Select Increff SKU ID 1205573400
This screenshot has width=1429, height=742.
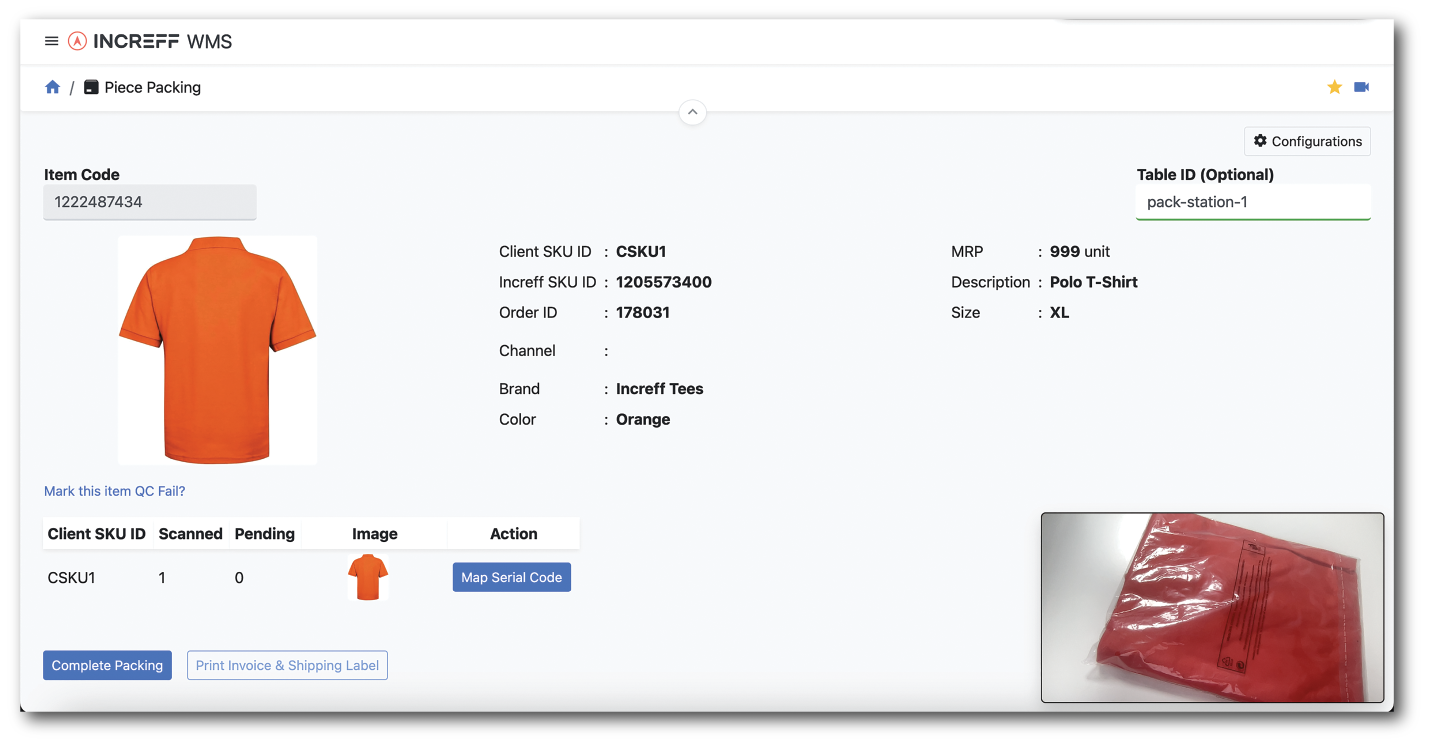[664, 282]
